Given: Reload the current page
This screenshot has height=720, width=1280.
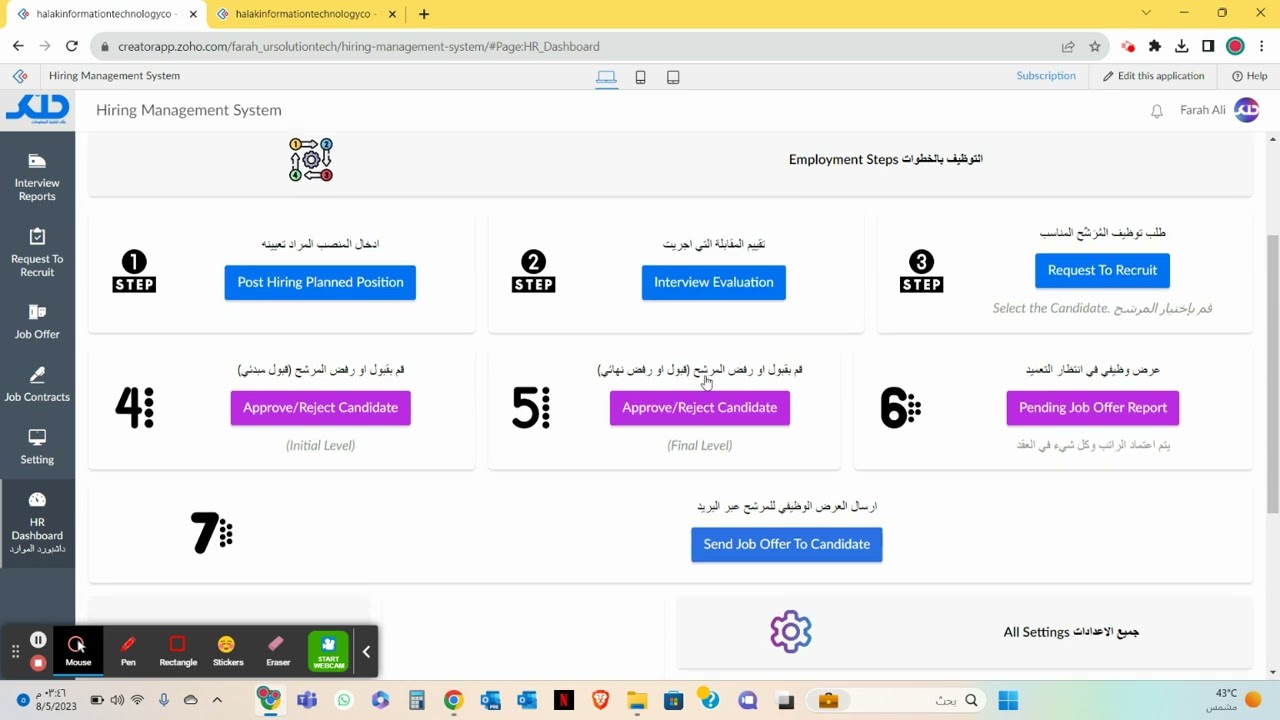Looking at the screenshot, I should (x=72, y=46).
